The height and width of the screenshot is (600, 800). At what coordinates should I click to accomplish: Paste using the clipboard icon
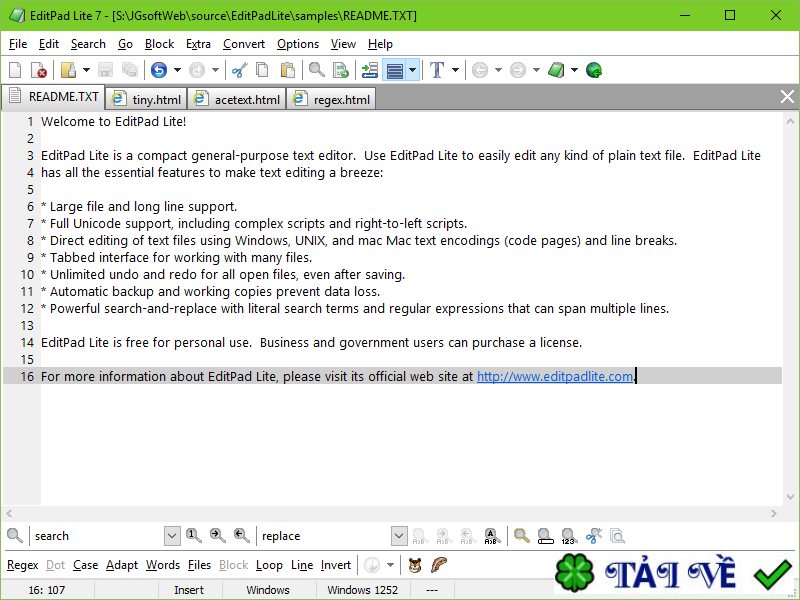tap(288, 70)
